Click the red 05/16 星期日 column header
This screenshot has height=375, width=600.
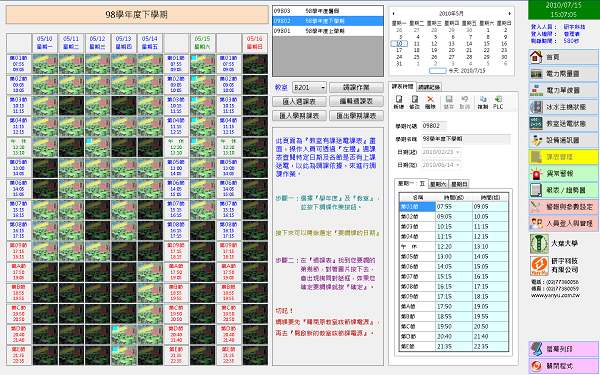pyautogui.click(x=254, y=43)
